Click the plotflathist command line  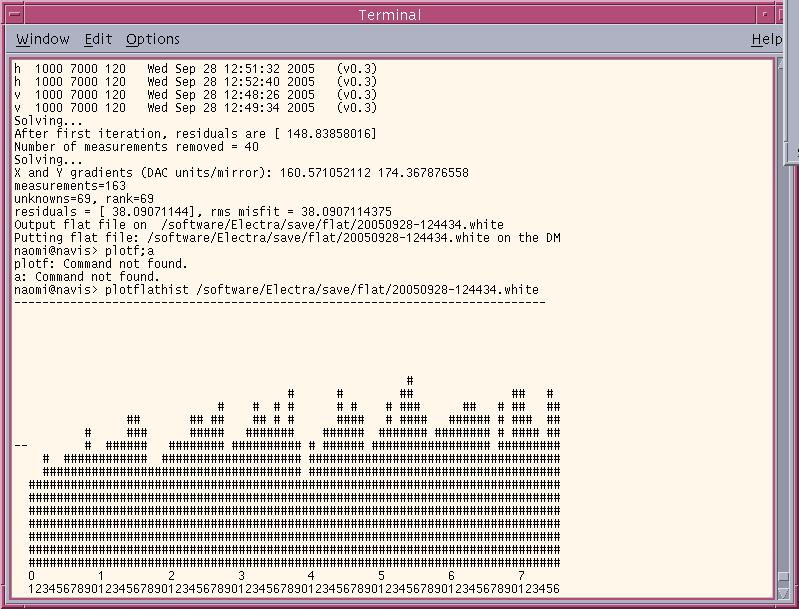click(276, 289)
